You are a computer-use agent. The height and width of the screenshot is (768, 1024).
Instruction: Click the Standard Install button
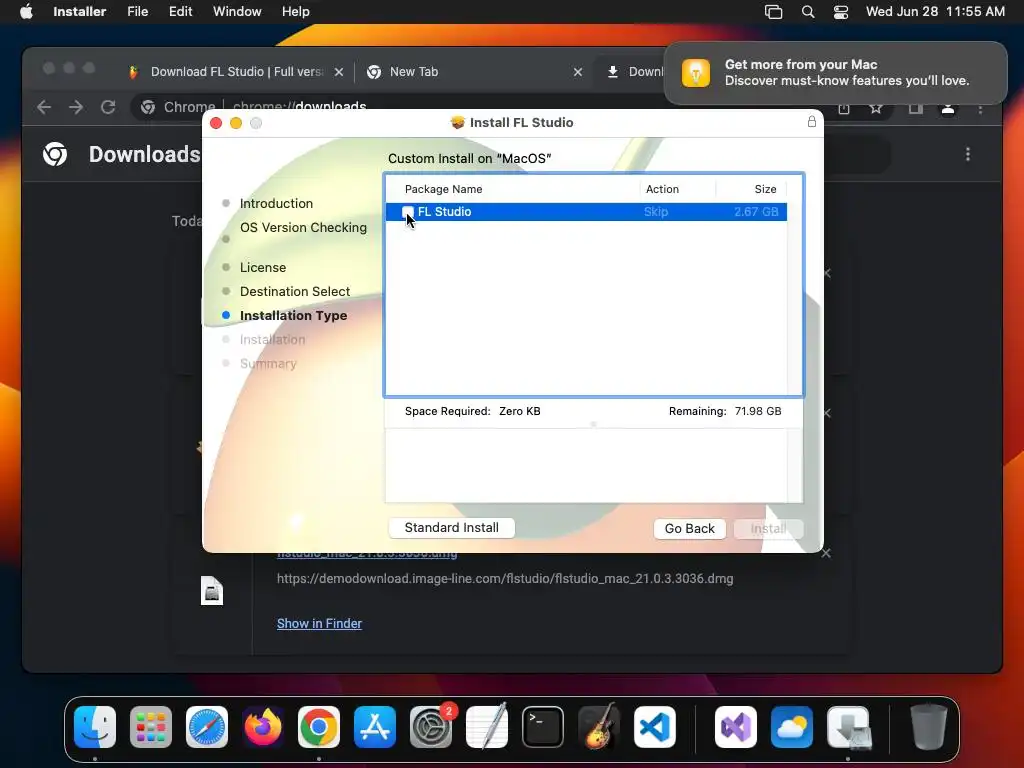click(x=451, y=528)
